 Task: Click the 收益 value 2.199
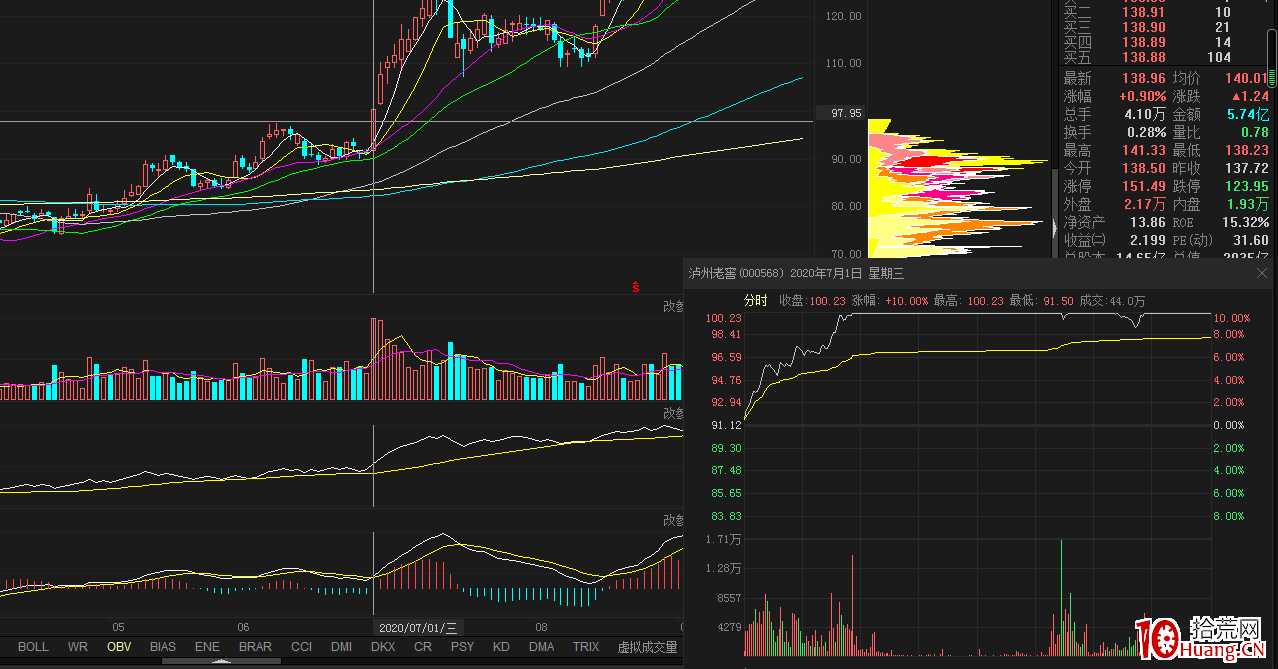pyautogui.click(x=1147, y=240)
